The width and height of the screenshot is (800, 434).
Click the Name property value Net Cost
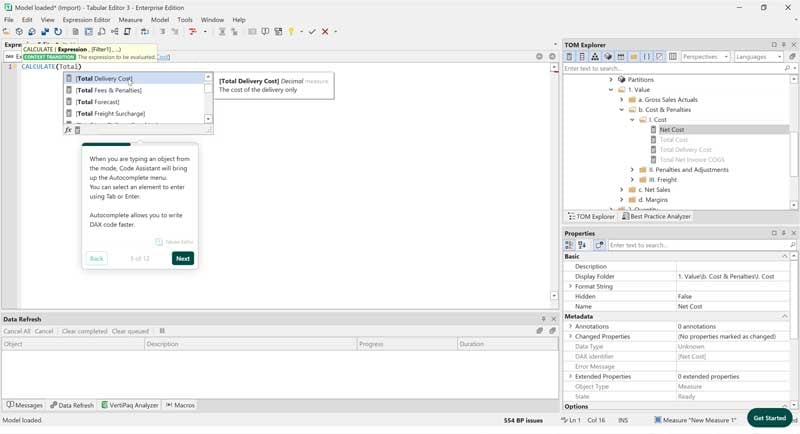coord(732,307)
